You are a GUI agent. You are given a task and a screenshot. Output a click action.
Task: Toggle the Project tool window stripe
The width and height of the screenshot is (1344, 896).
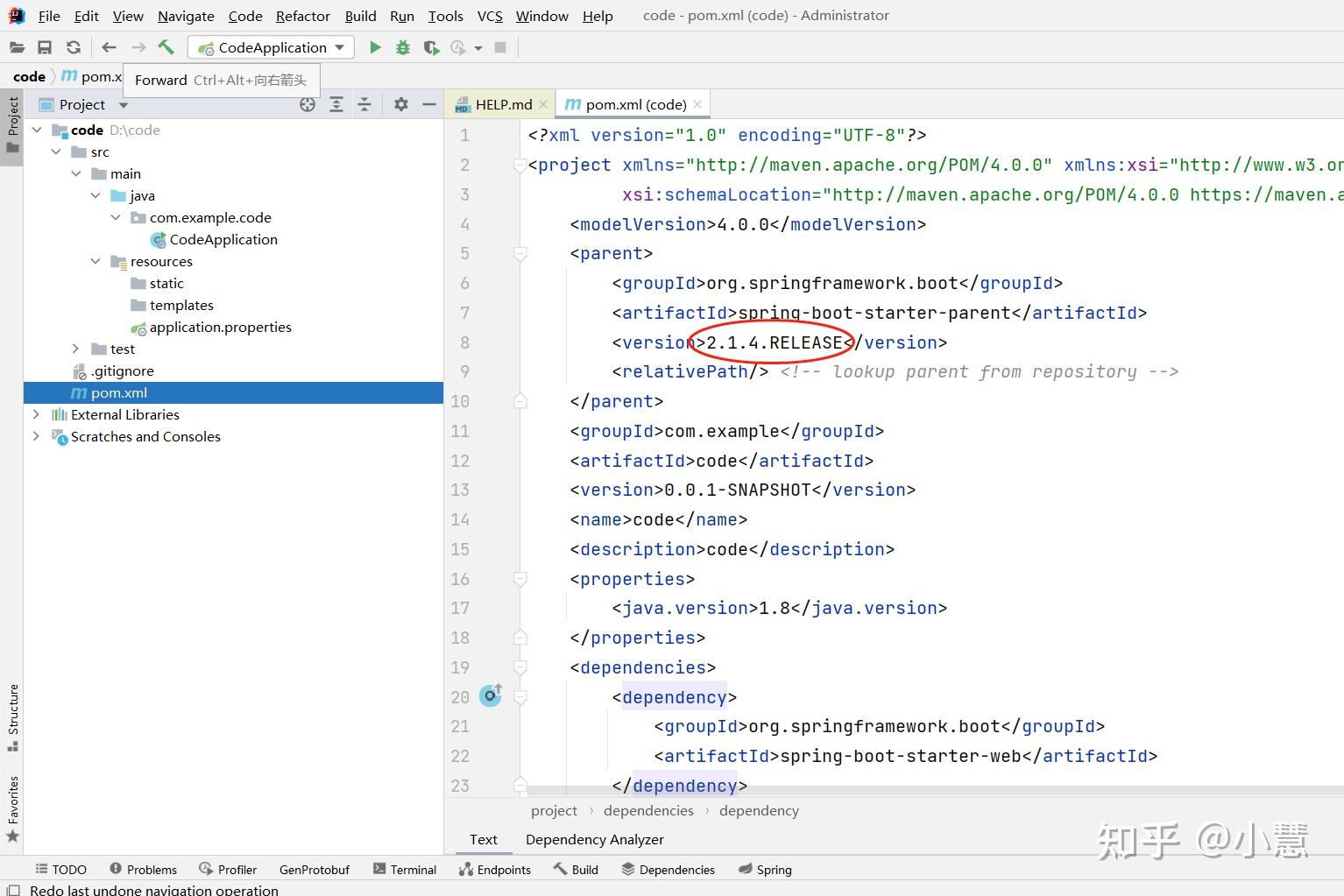12,123
